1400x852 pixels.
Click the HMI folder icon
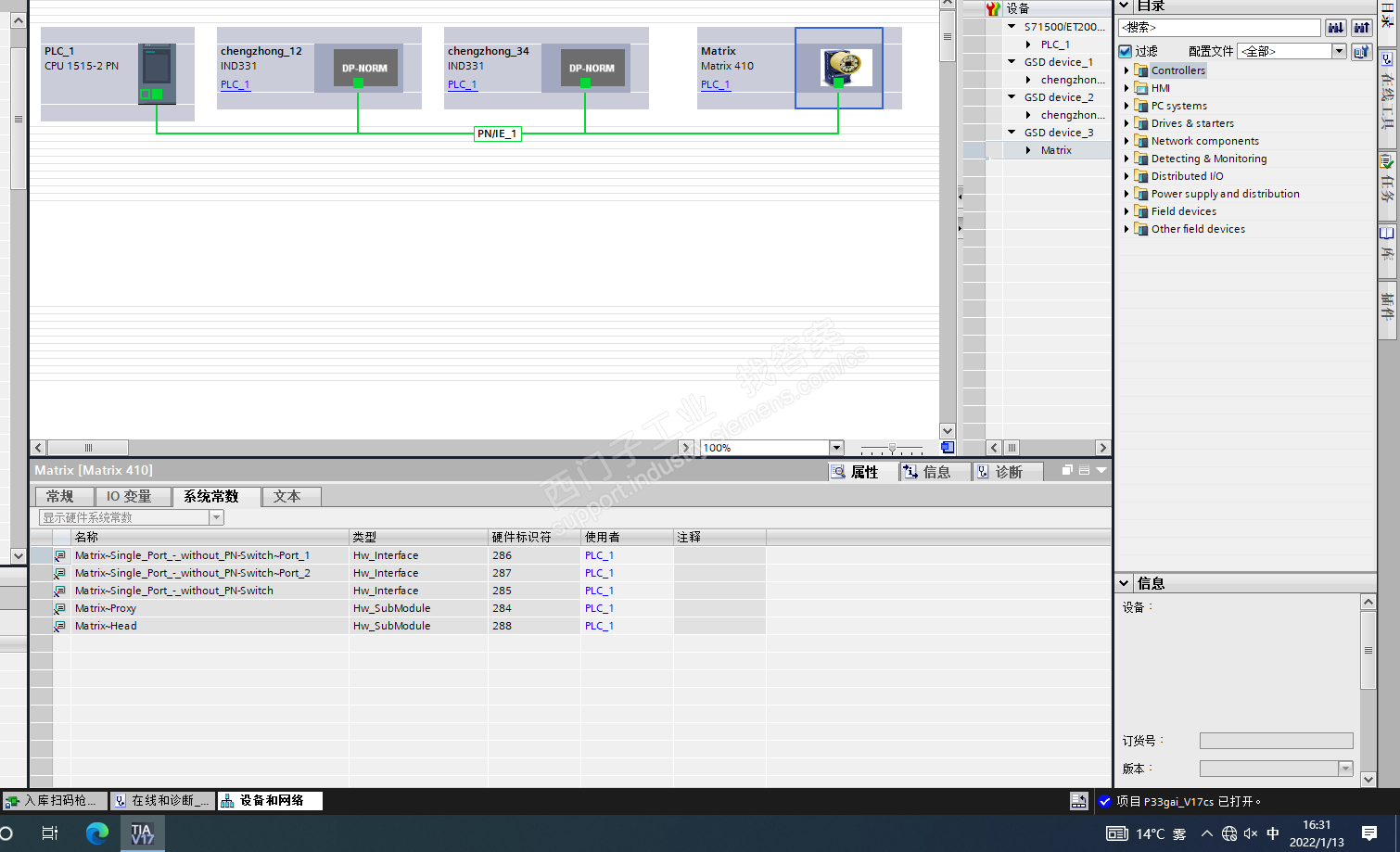(x=1142, y=88)
